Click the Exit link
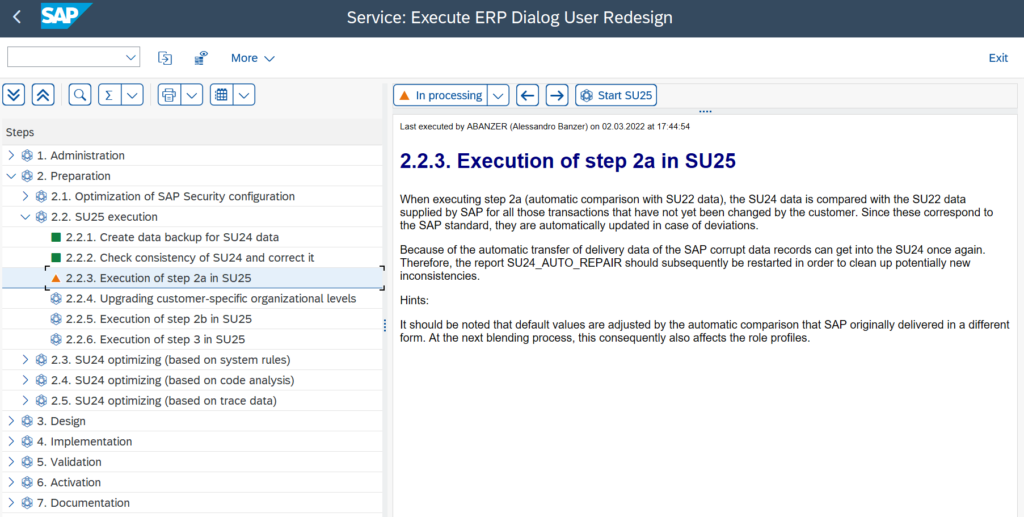The height and width of the screenshot is (517, 1024). pos(998,58)
